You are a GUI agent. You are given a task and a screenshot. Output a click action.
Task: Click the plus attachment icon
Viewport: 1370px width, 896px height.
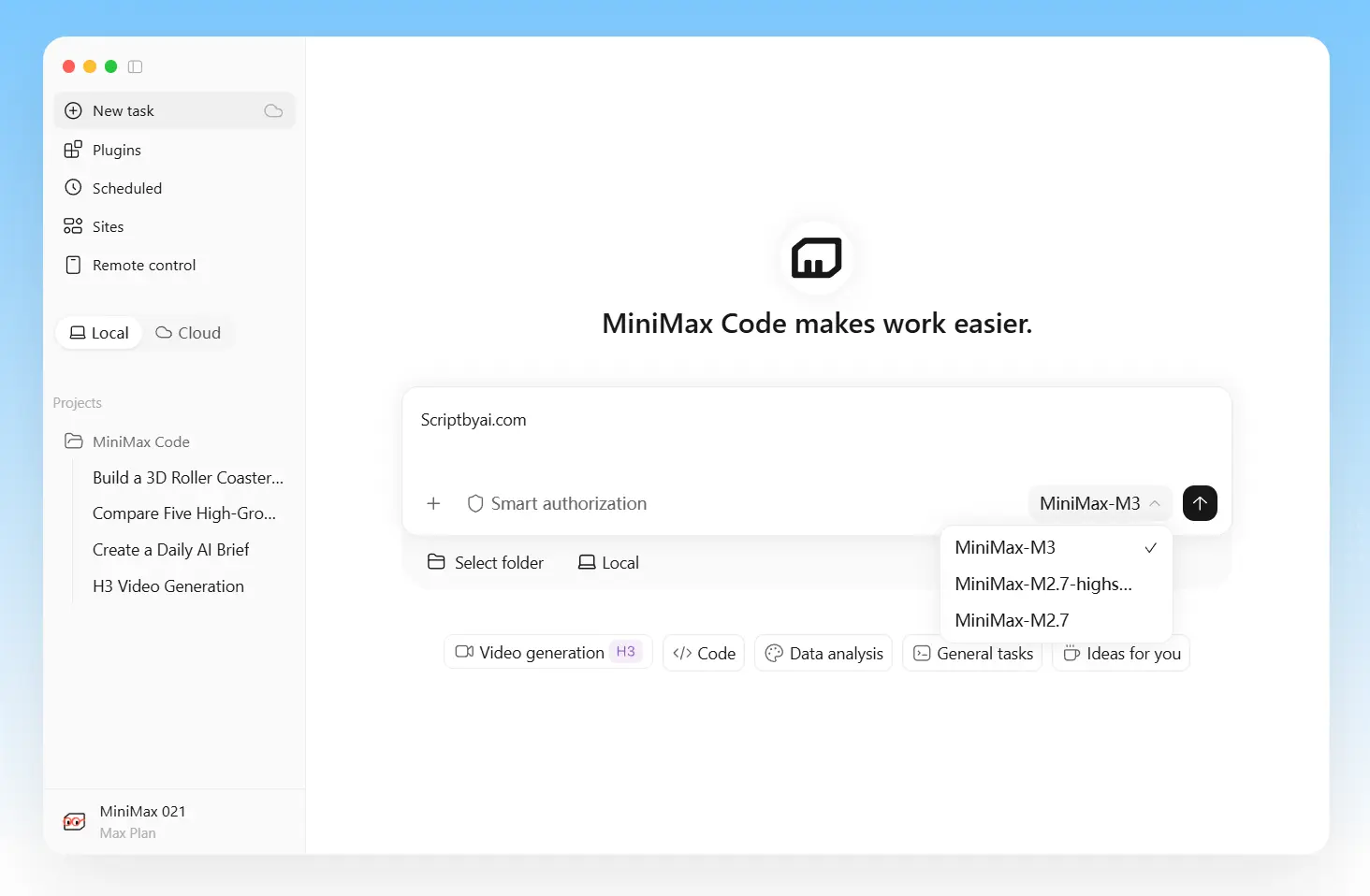click(x=433, y=503)
